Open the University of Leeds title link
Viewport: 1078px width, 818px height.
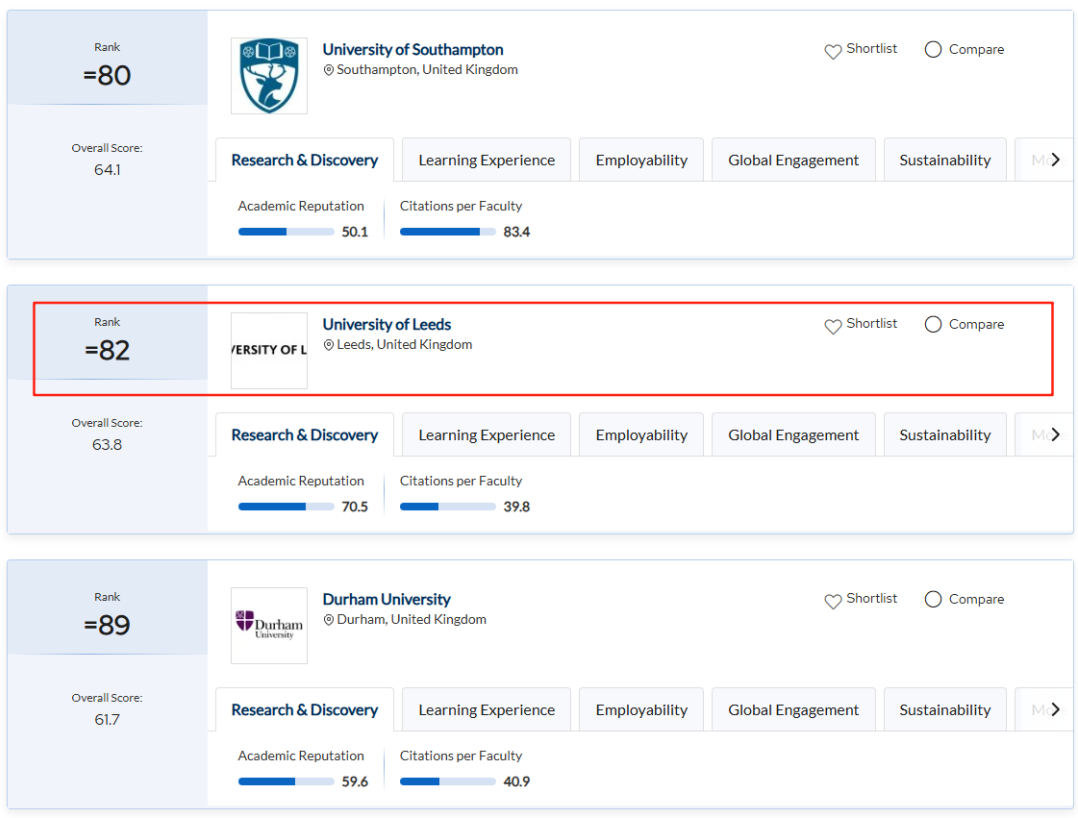[386, 324]
